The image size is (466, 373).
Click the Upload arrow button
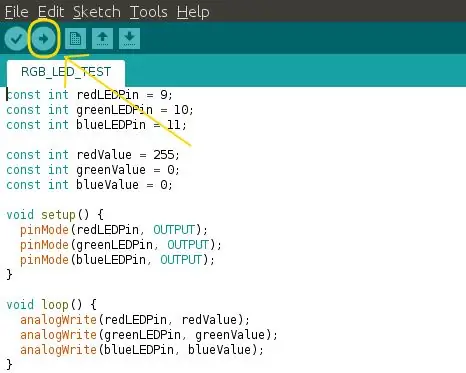coord(43,39)
